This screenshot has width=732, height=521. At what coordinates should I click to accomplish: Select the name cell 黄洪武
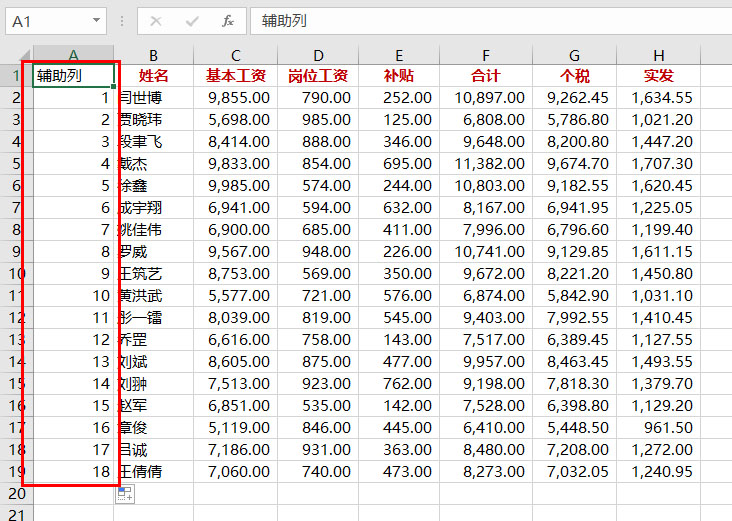click(x=154, y=296)
